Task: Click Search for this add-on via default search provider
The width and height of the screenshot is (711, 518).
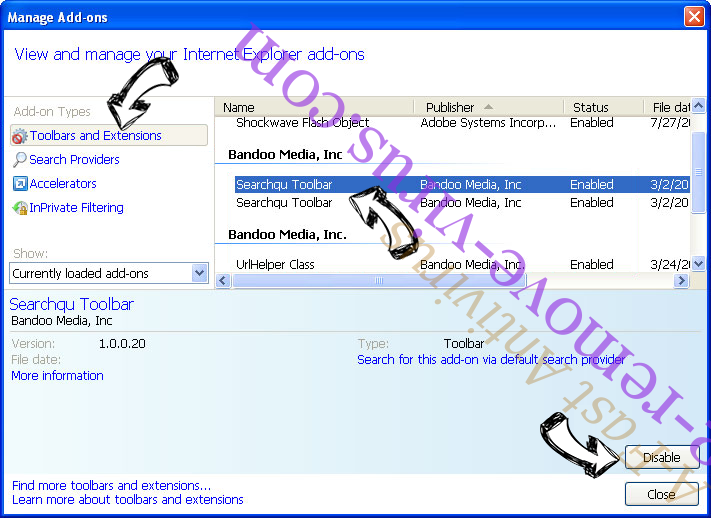Action: pyautogui.click(x=491, y=360)
